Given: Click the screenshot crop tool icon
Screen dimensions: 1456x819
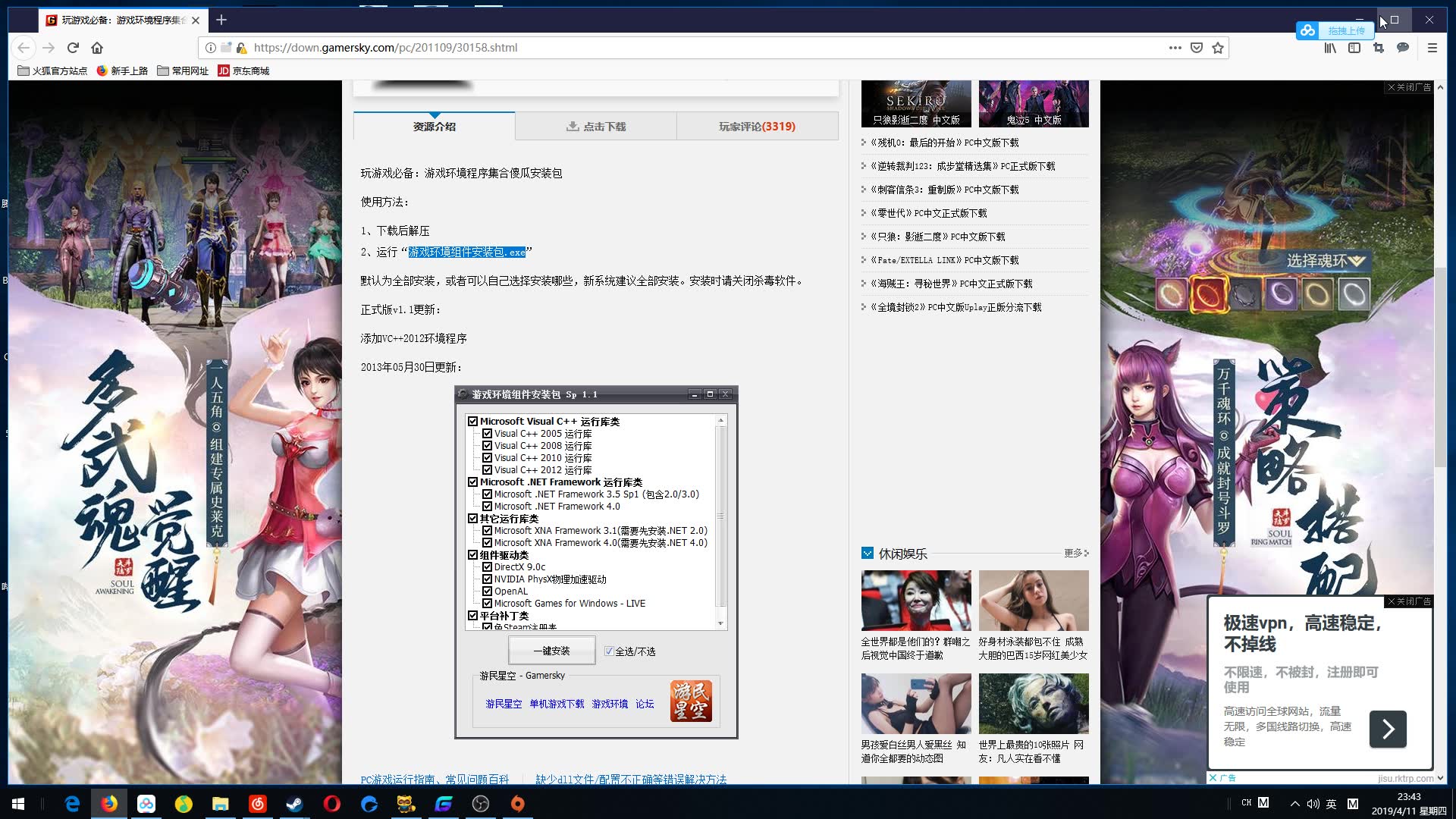Looking at the screenshot, I should click(x=1379, y=47).
